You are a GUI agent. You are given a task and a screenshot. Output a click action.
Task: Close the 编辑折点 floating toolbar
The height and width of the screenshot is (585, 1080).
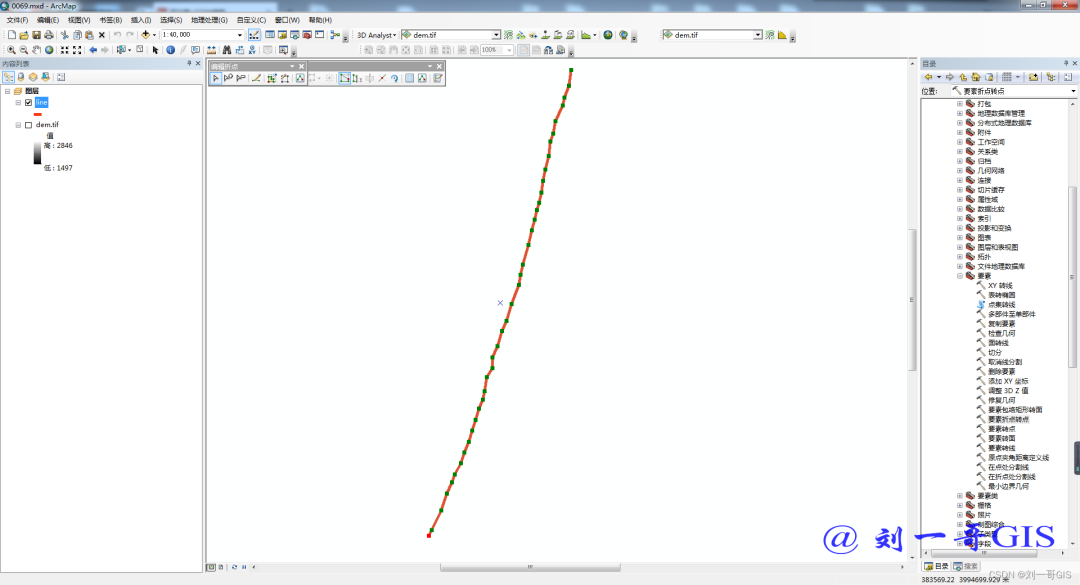point(301,66)
